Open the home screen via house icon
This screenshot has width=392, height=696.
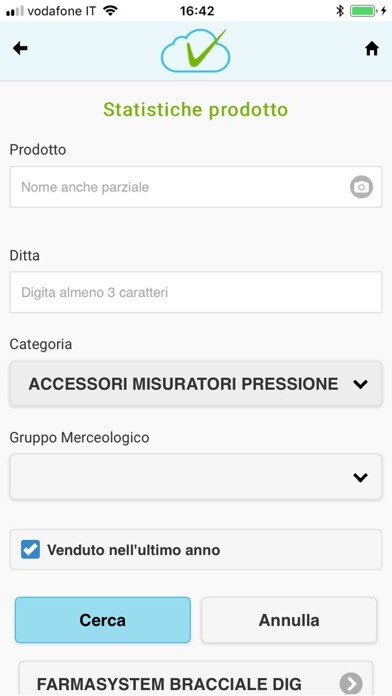click(372, 49)
